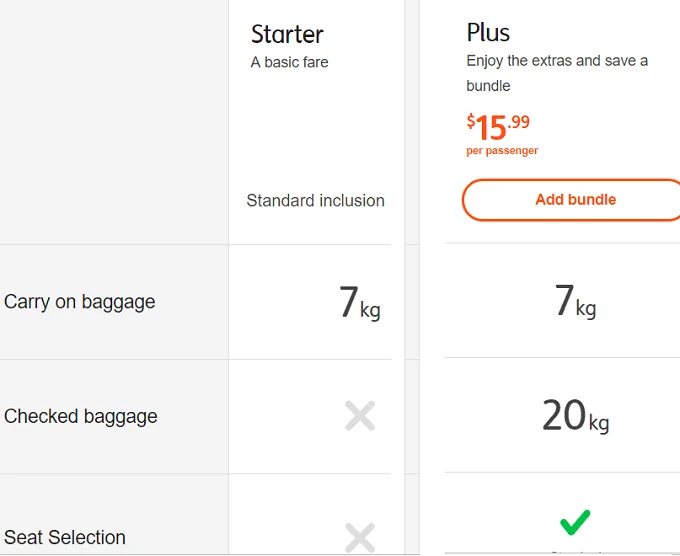Click the Carry on baggage row label

80,302
